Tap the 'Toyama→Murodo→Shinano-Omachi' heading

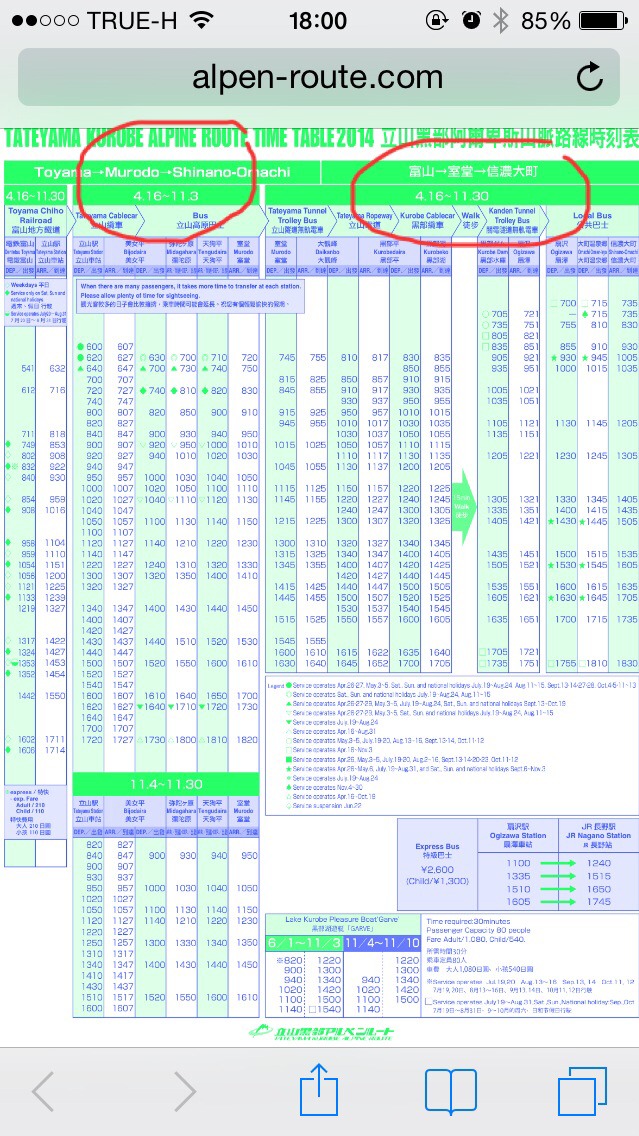pos(162,172)
